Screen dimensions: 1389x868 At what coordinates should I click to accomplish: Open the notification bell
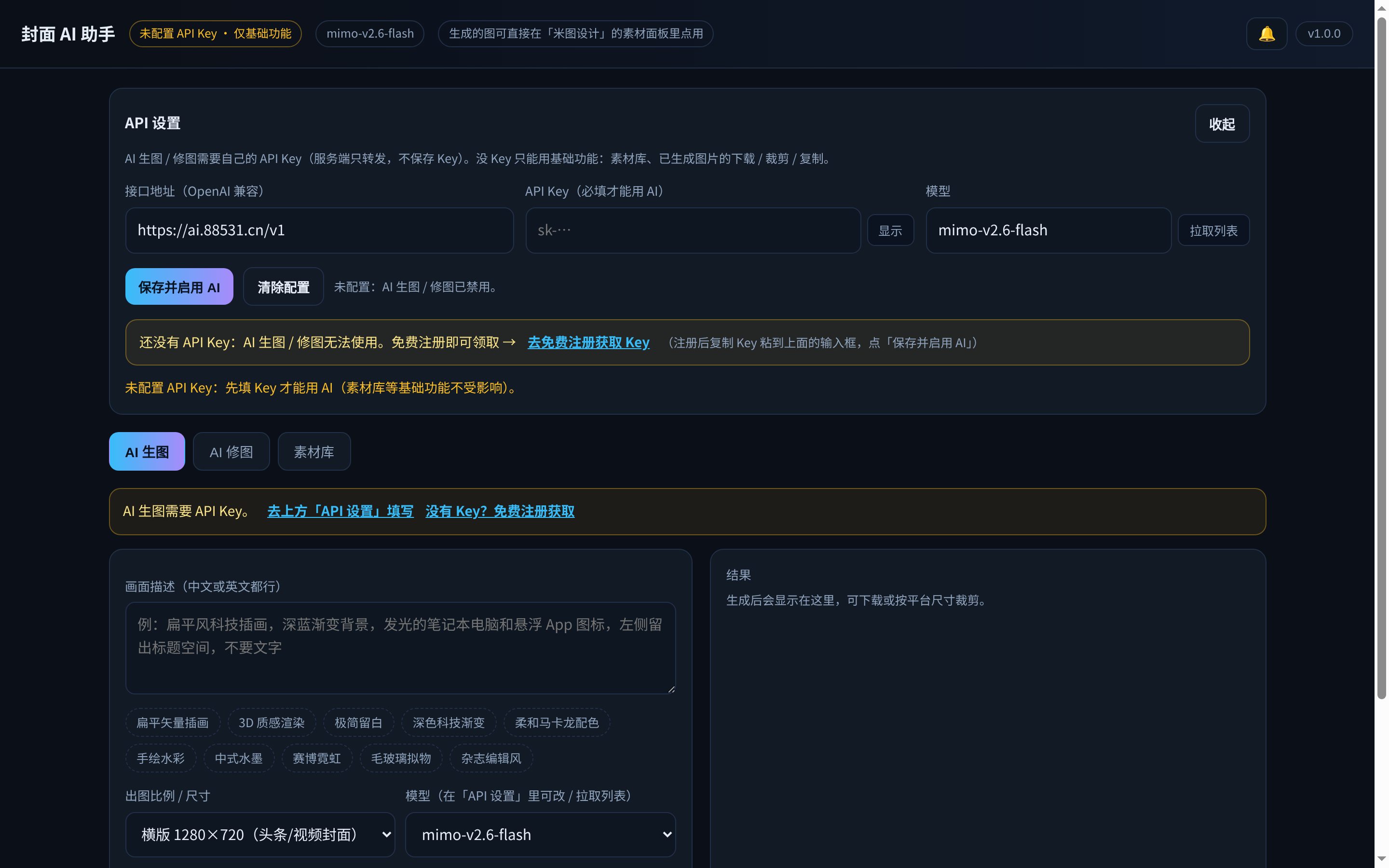click(1266, 34)
